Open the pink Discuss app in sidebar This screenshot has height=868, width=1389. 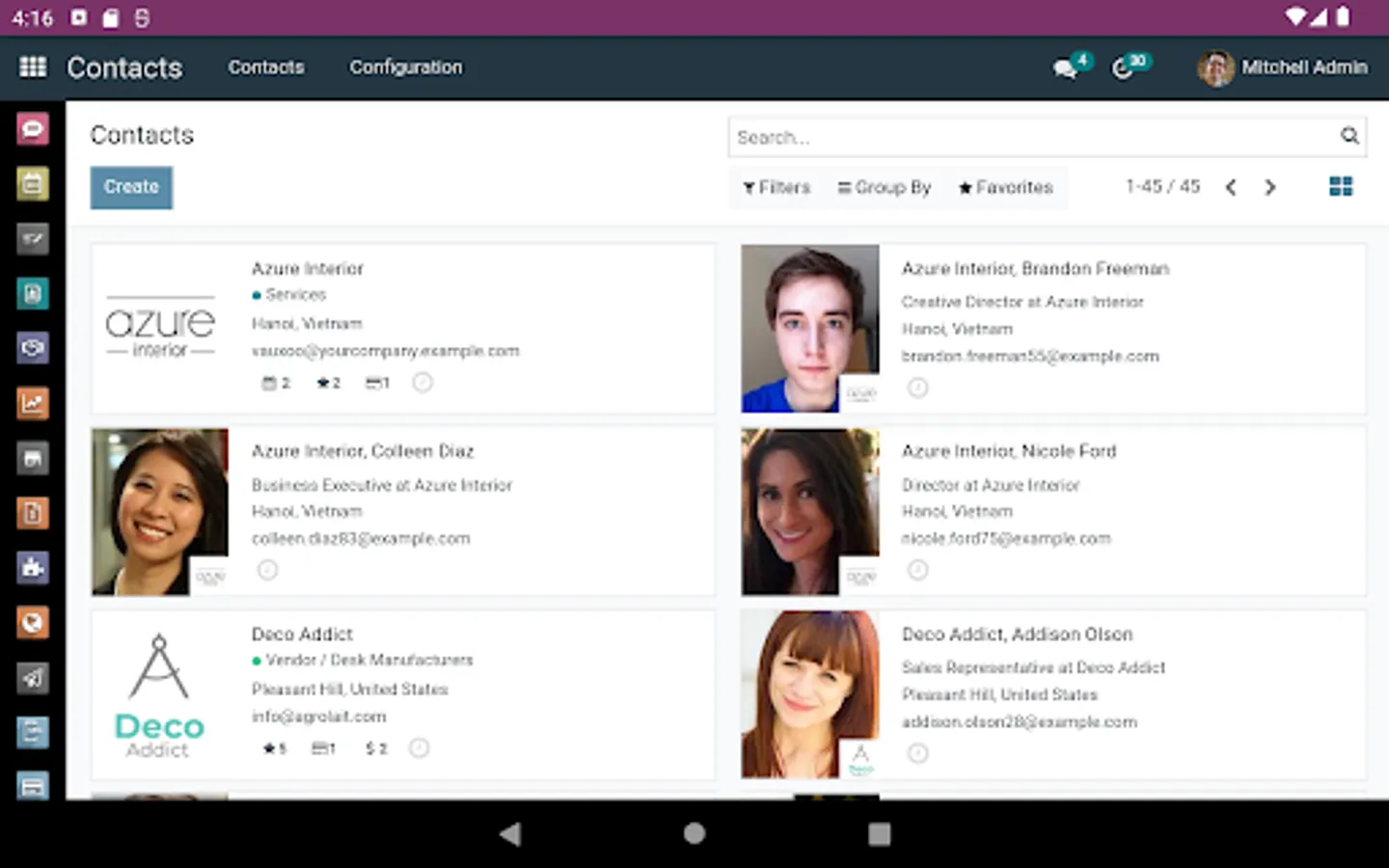(x=32, y=128)
